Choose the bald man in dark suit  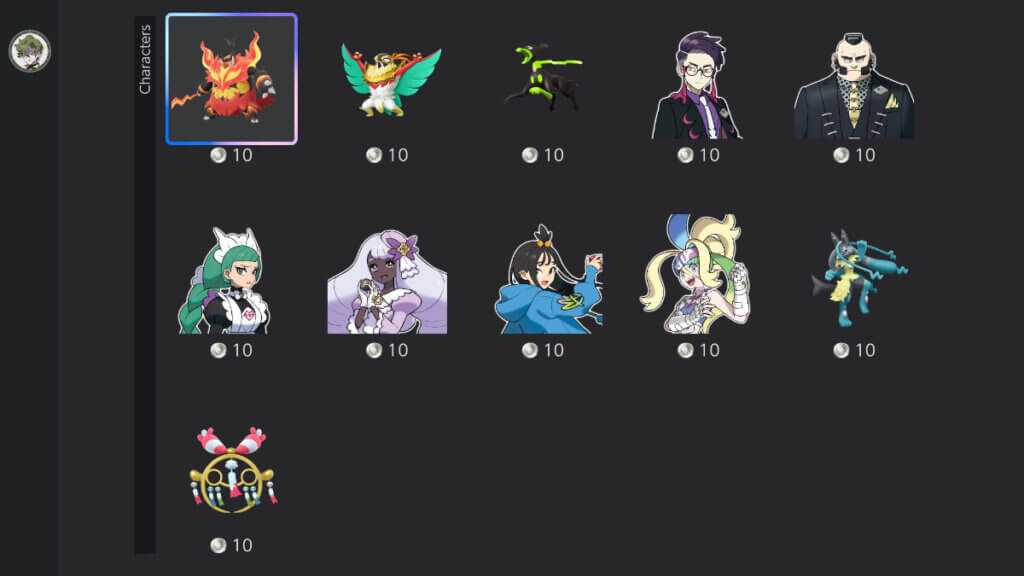[854, 86]
